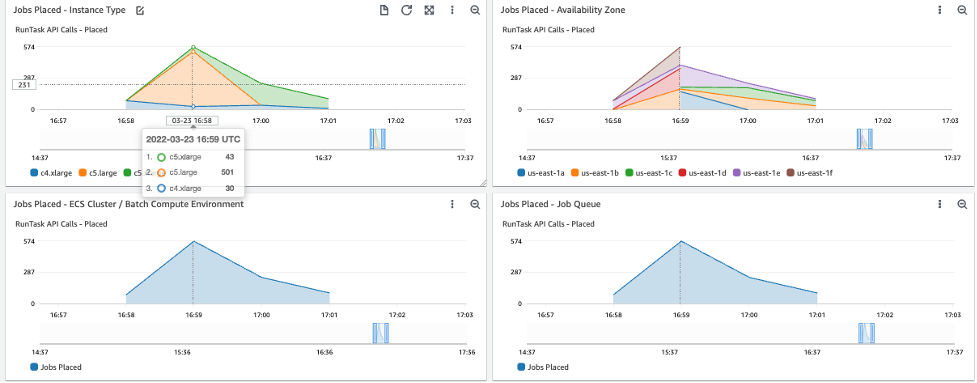Click tooltip header '2022-03-23 16:59 UTC'
The image size is (977, 383).
tap(193, 139)
